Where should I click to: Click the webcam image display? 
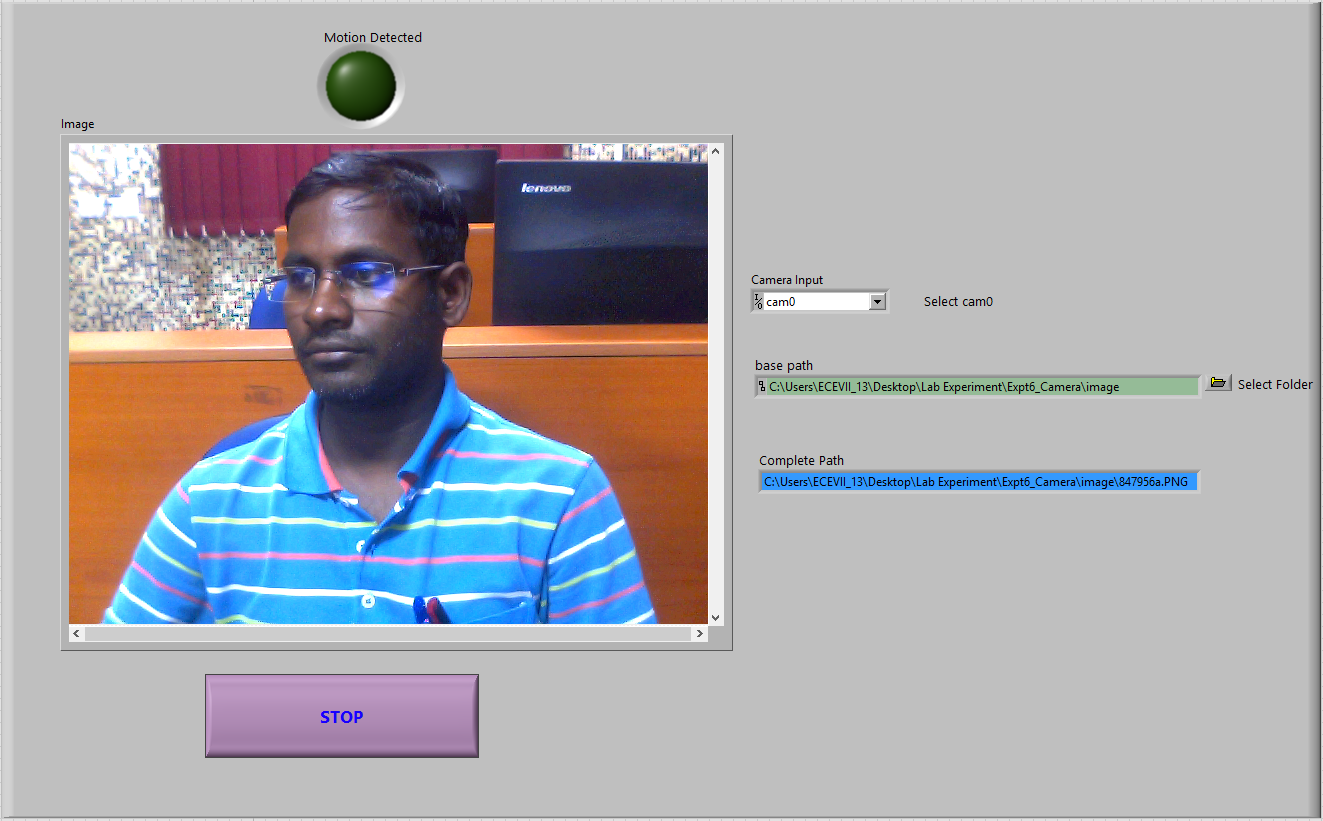pyautogui.click(x=390, y=385)
